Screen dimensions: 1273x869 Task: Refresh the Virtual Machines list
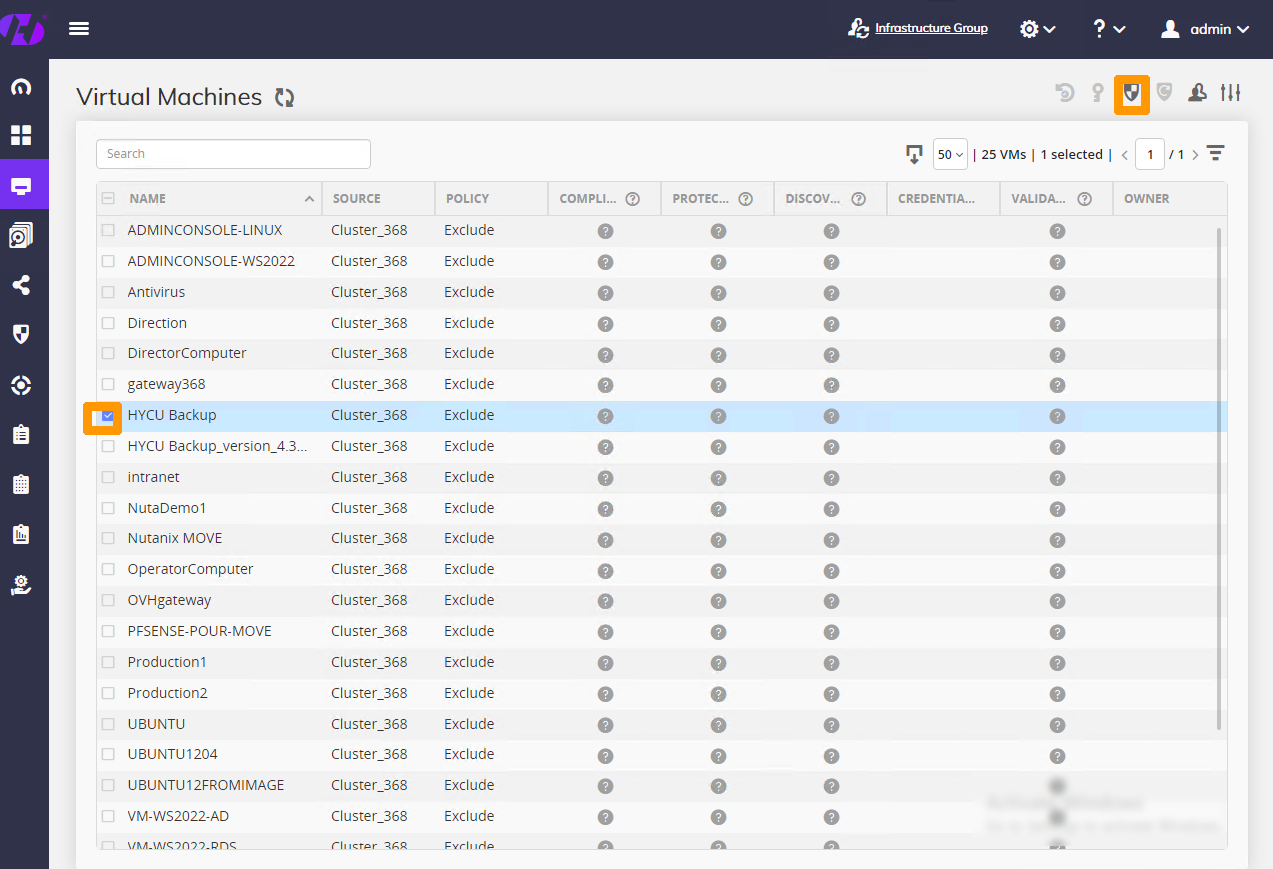coord(285,97)
